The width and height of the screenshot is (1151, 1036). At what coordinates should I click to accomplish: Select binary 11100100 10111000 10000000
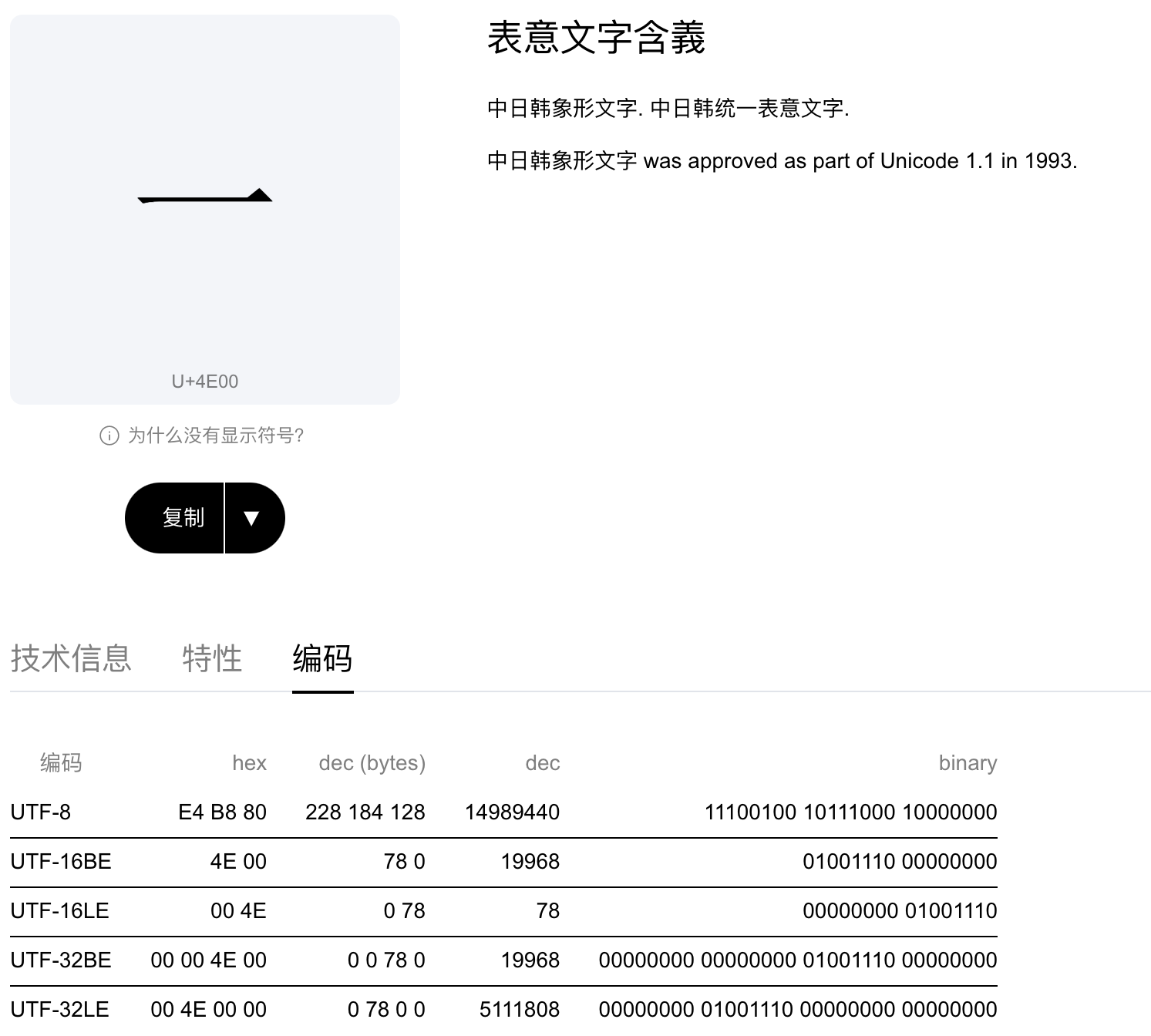(851, 812)
